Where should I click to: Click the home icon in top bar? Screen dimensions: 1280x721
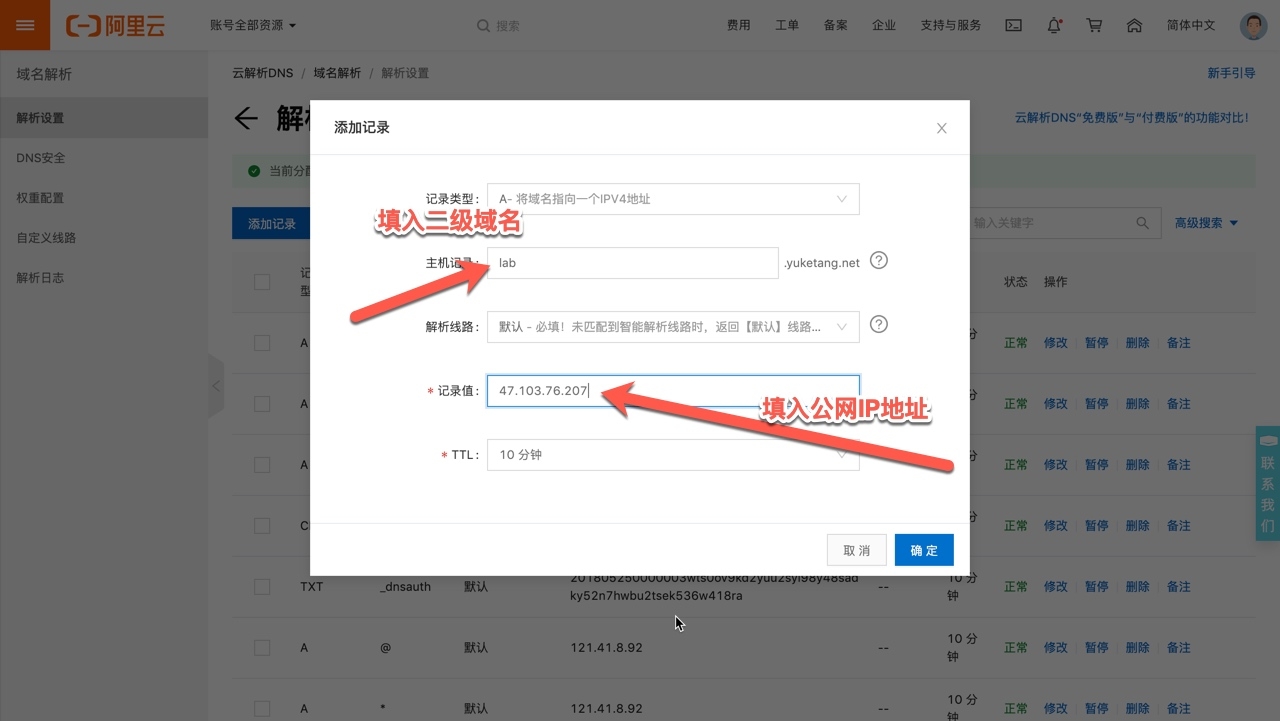pos(1134,25)
